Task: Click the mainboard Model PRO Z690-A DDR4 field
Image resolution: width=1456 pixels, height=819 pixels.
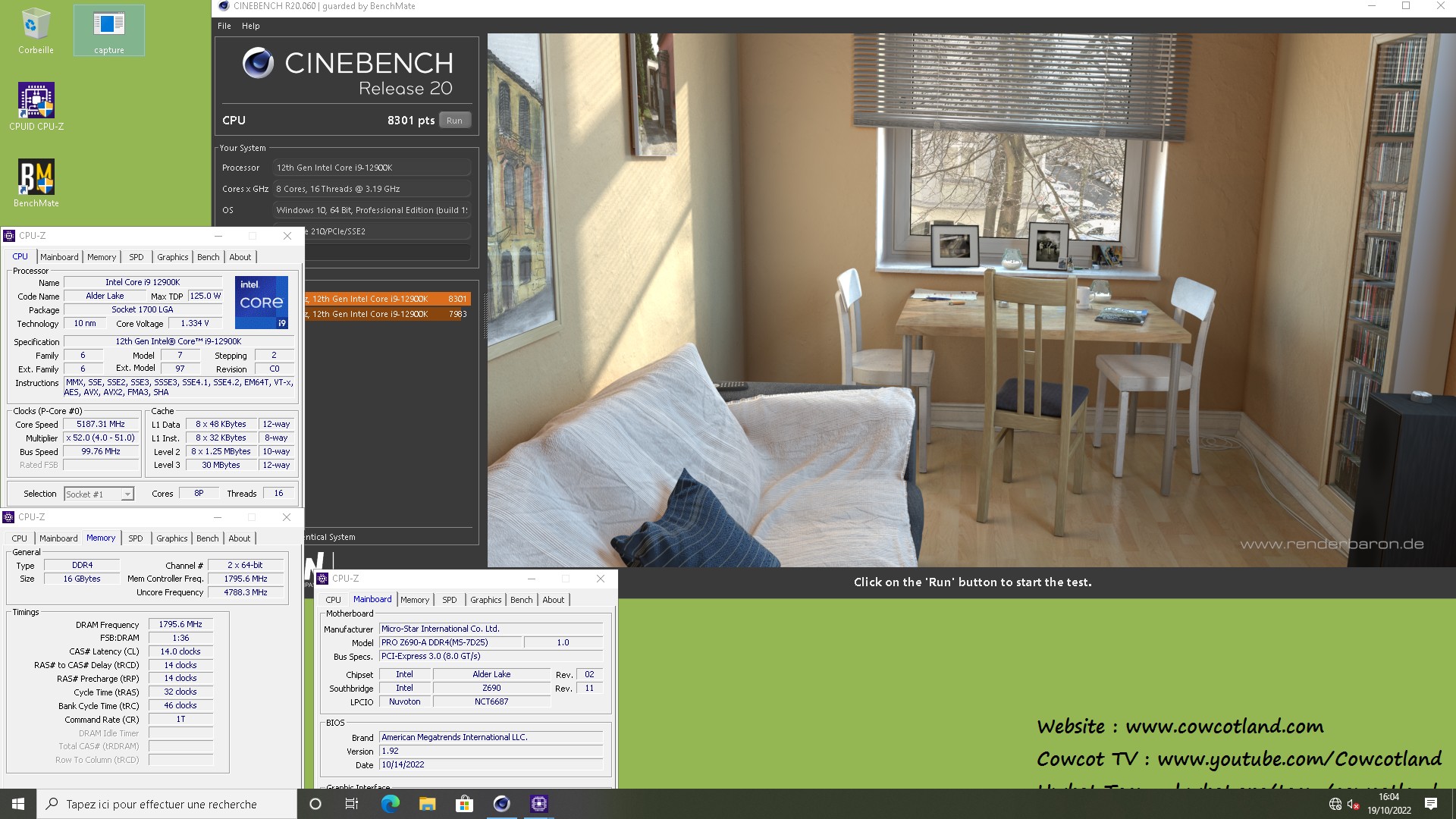Action: (450, 643)
